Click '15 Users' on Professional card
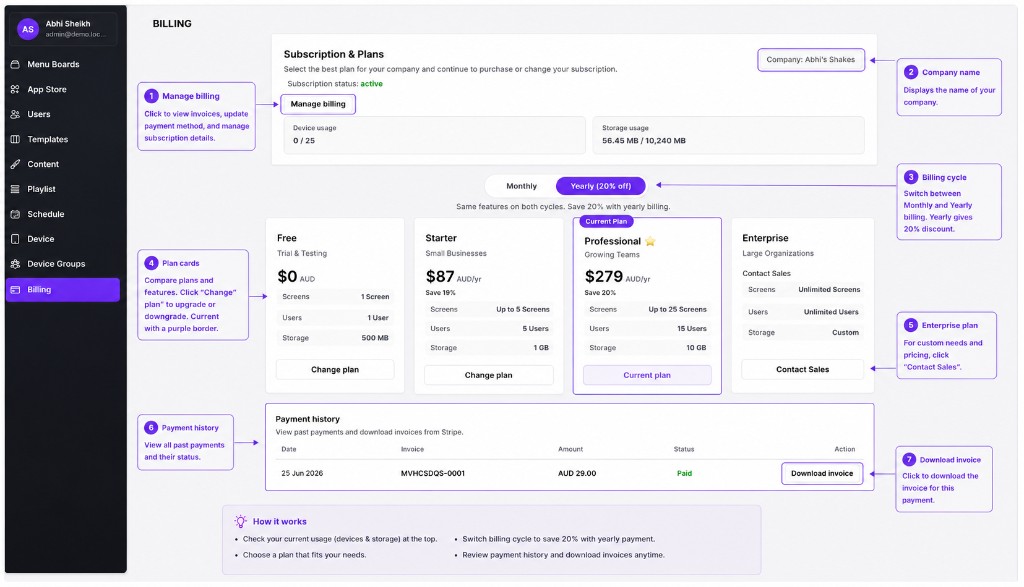This screenshot has height=587, width=1024. [692, 328]
